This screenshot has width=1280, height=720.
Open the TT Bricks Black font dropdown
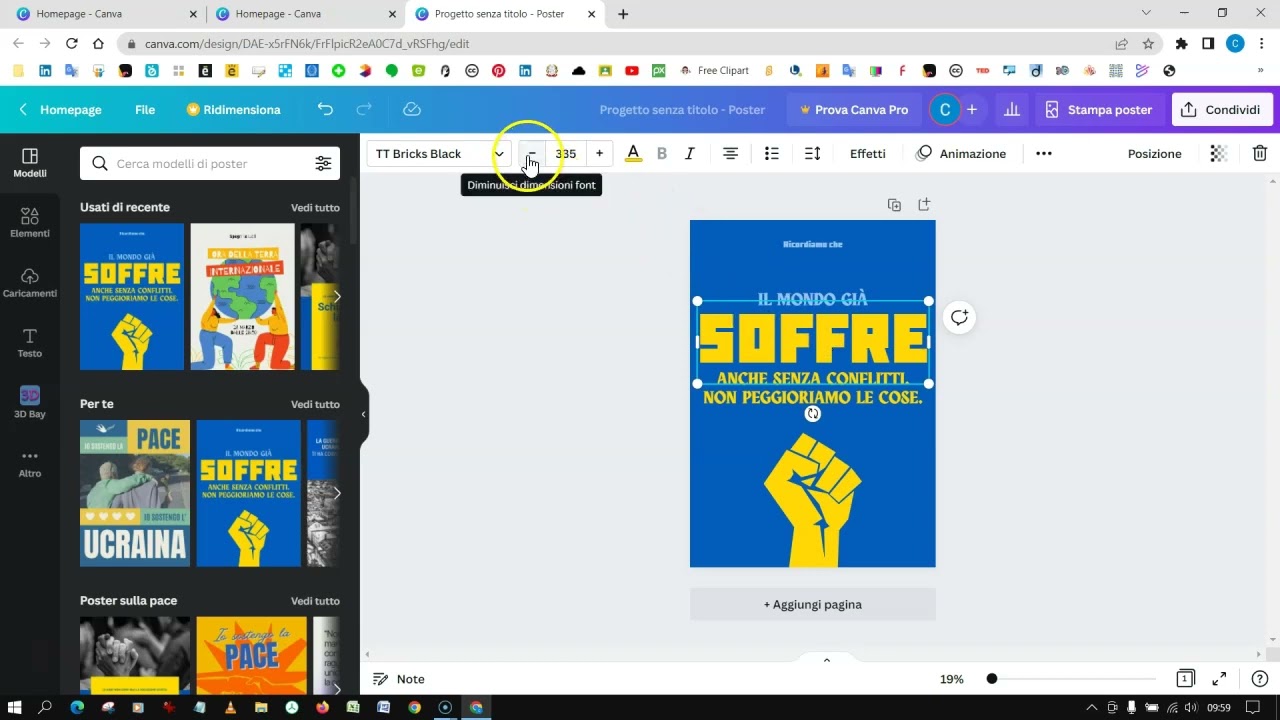tap(439, 153)
